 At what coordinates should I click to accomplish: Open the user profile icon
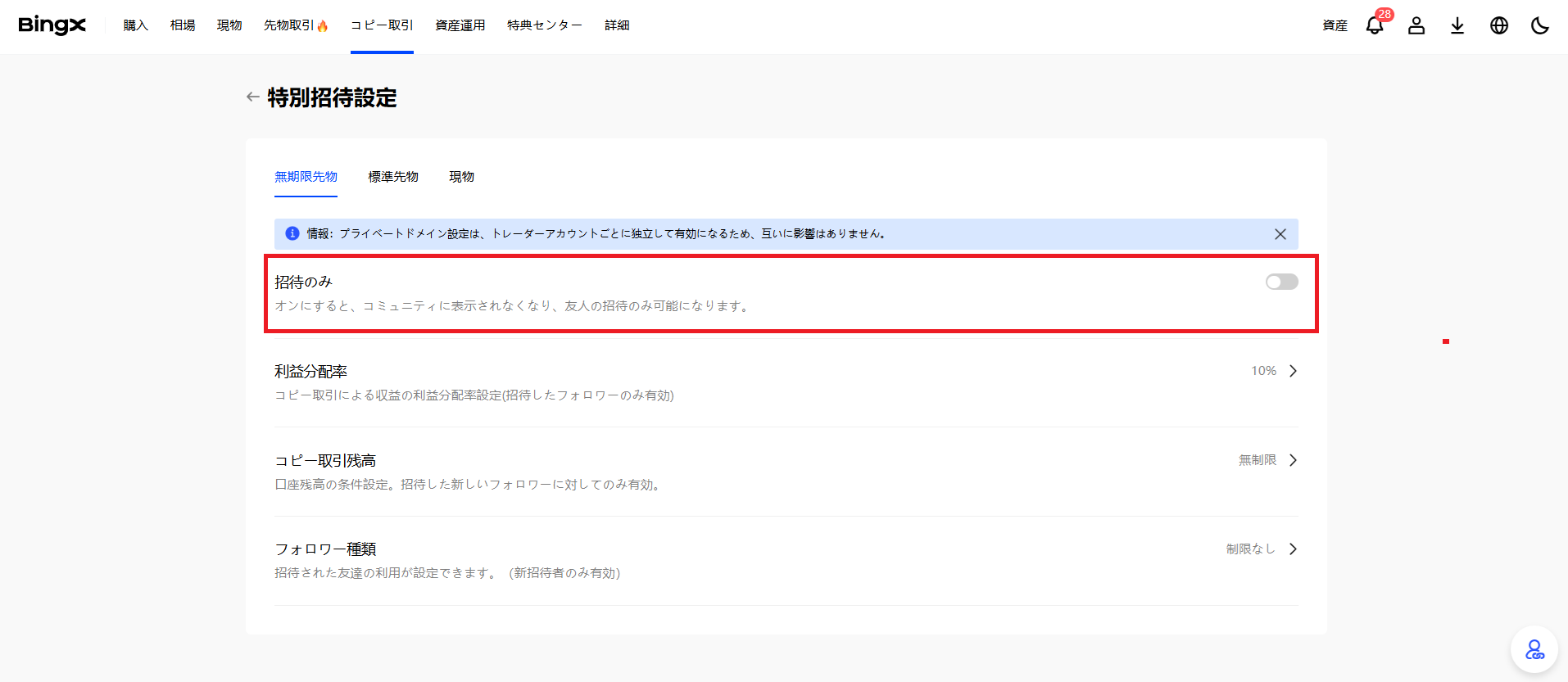coord(1416,25)
